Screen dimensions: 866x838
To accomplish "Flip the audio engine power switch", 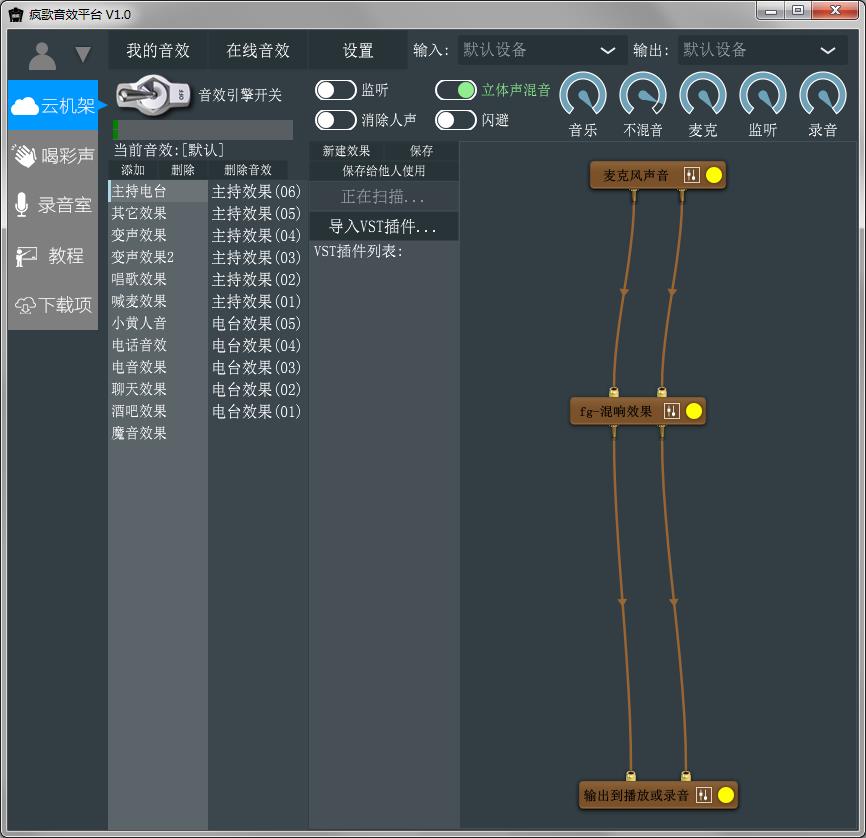I will 155,95.
